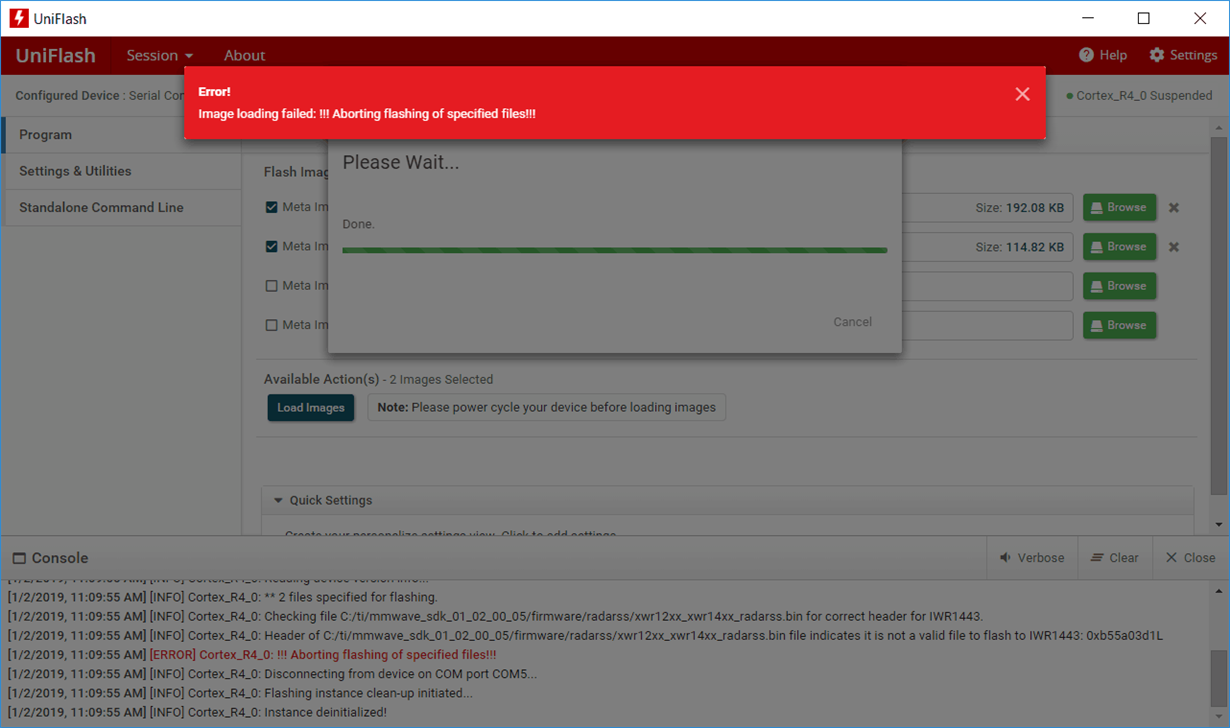Click the Cortex_R4_0 Suspended status
1230x728 pixels.
click(1139, 96)
